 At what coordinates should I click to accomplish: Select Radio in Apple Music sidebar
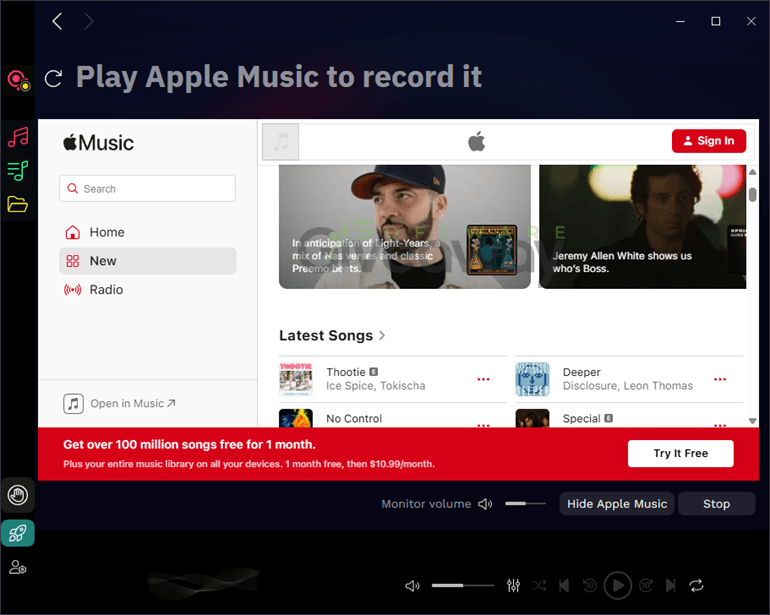pos(148,290)
